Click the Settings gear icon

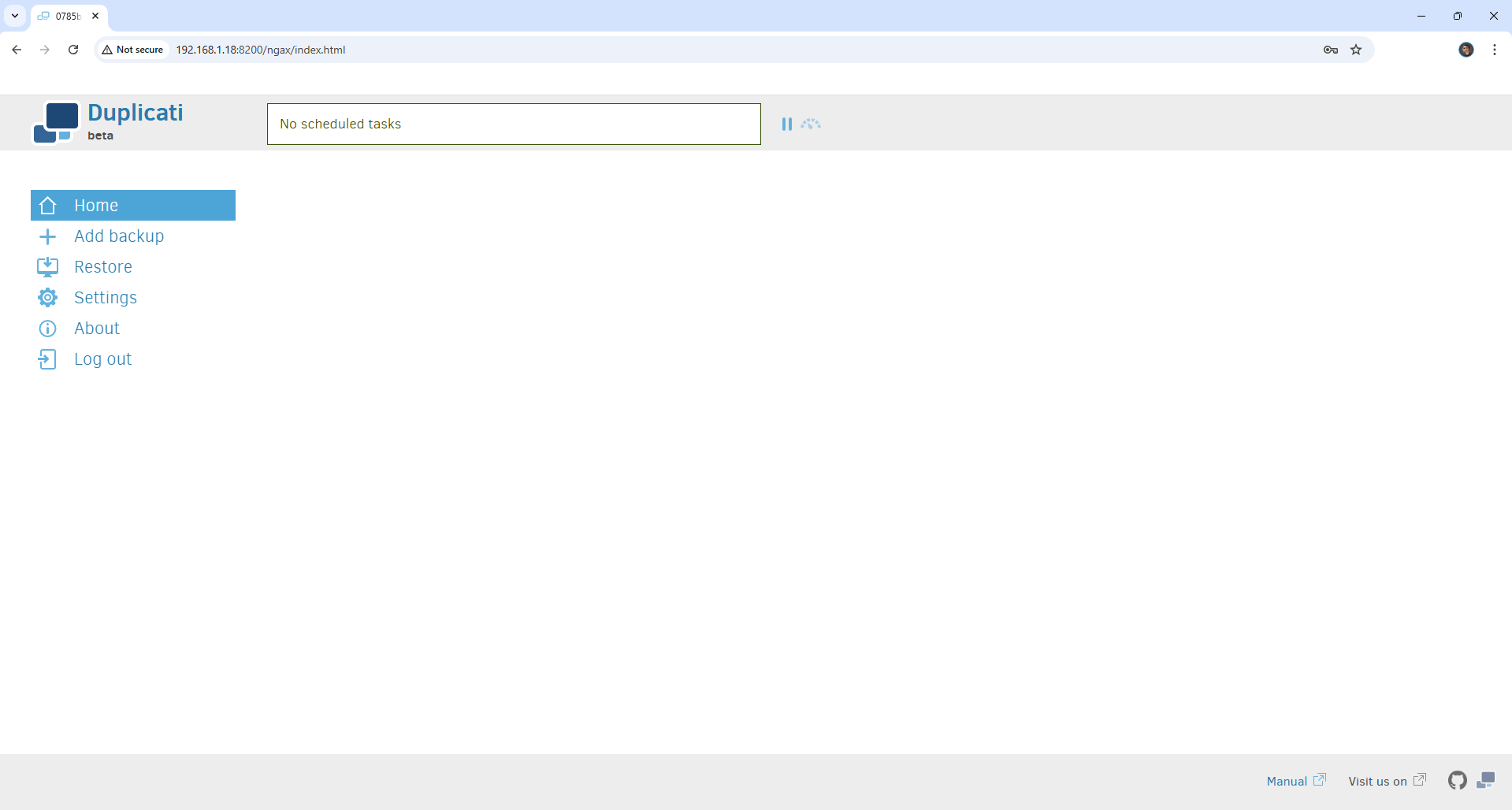pyautogui.click(x=47, y=298)
